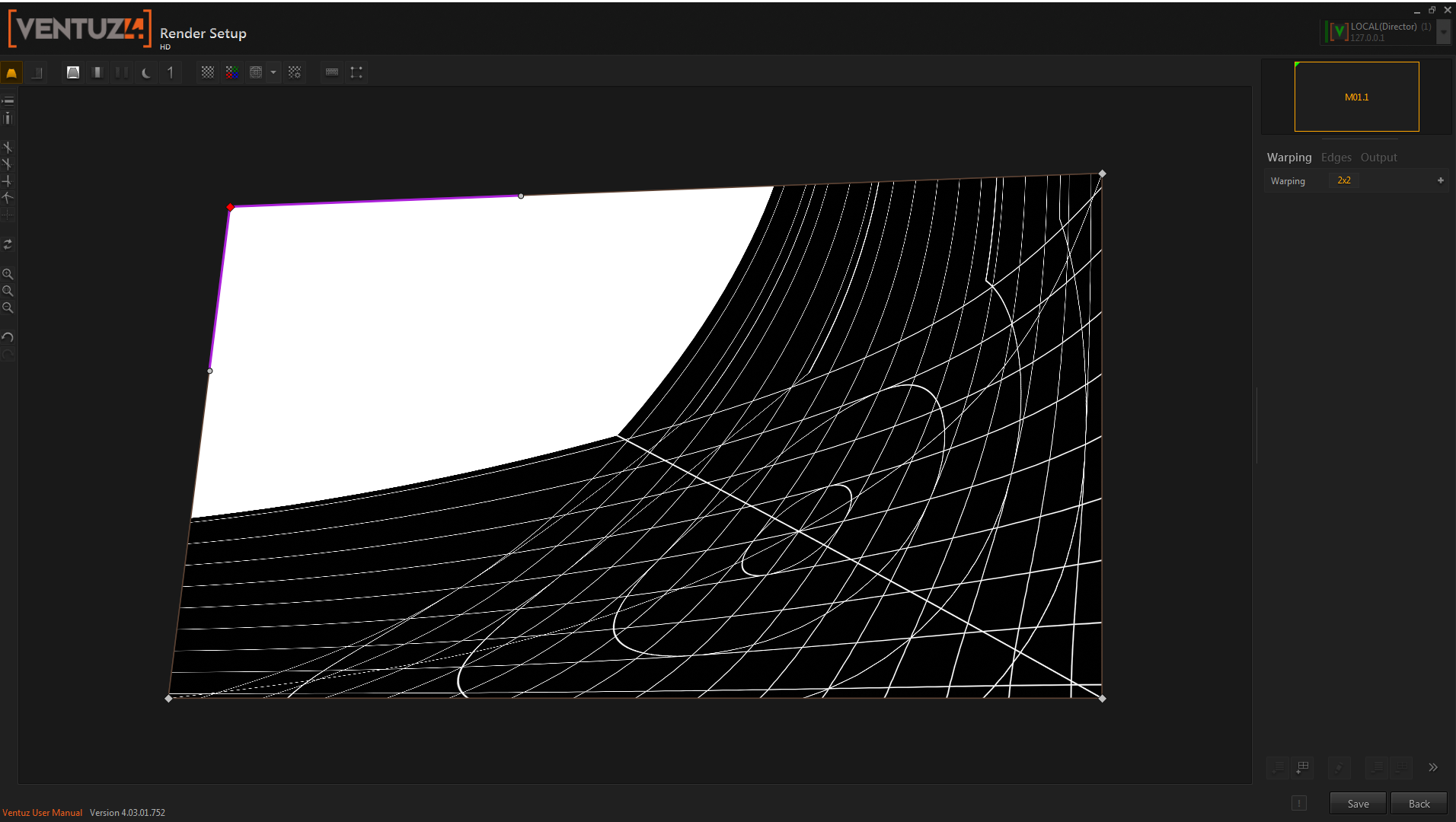Click the swap arrows icon in left sidebar
The height and width of the screenshot is (822, 1456).
(x=8, y=244)
